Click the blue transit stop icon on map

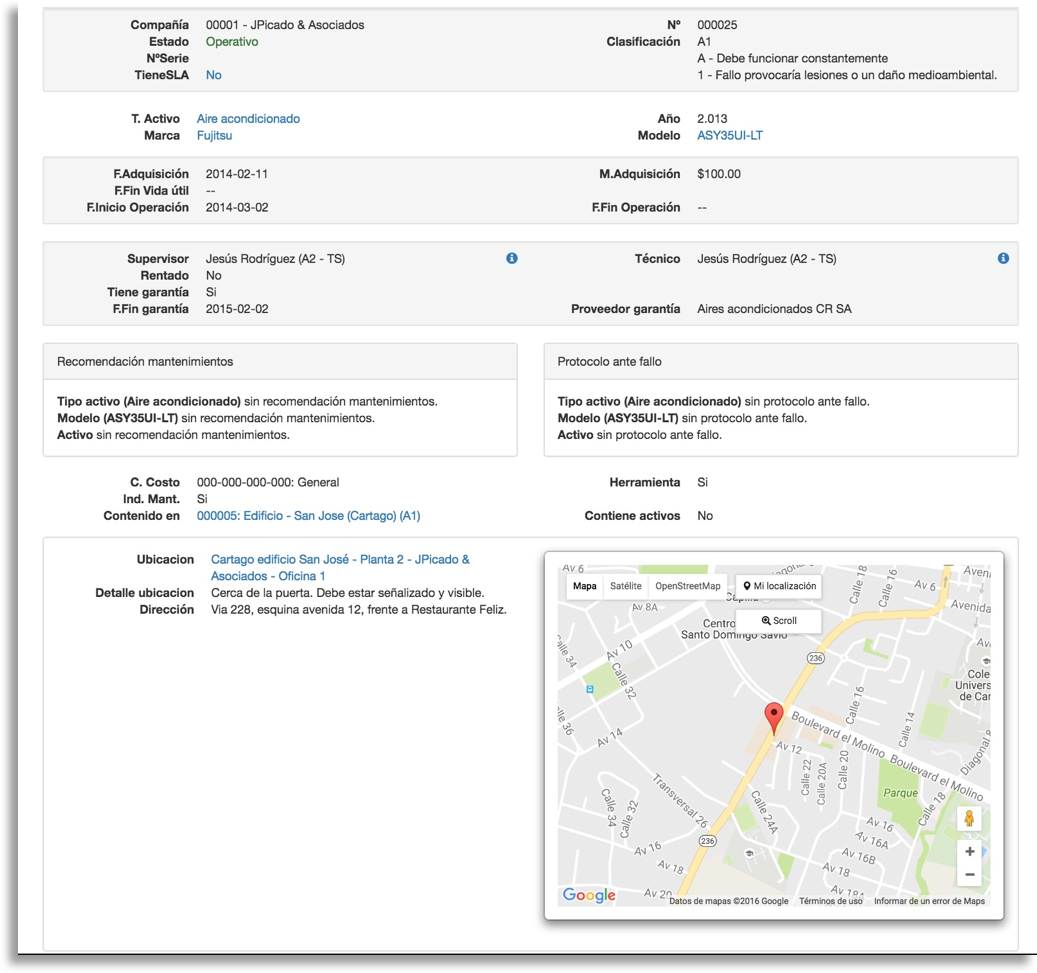[x=590, y=689]
